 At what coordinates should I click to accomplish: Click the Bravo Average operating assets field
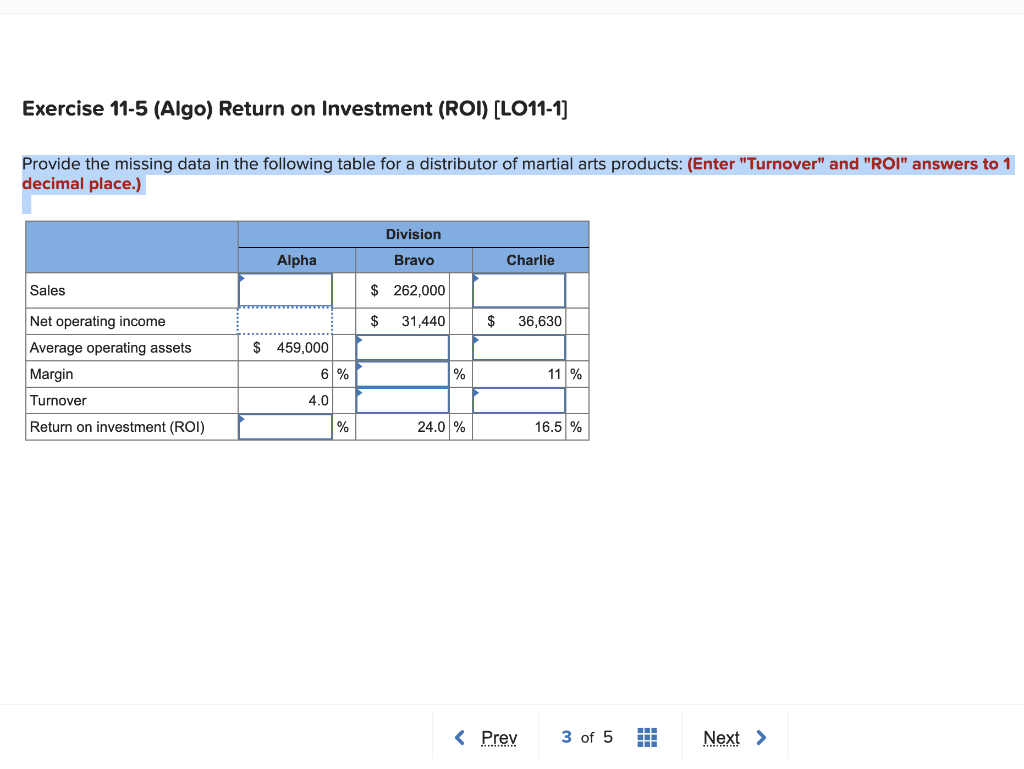402,348
